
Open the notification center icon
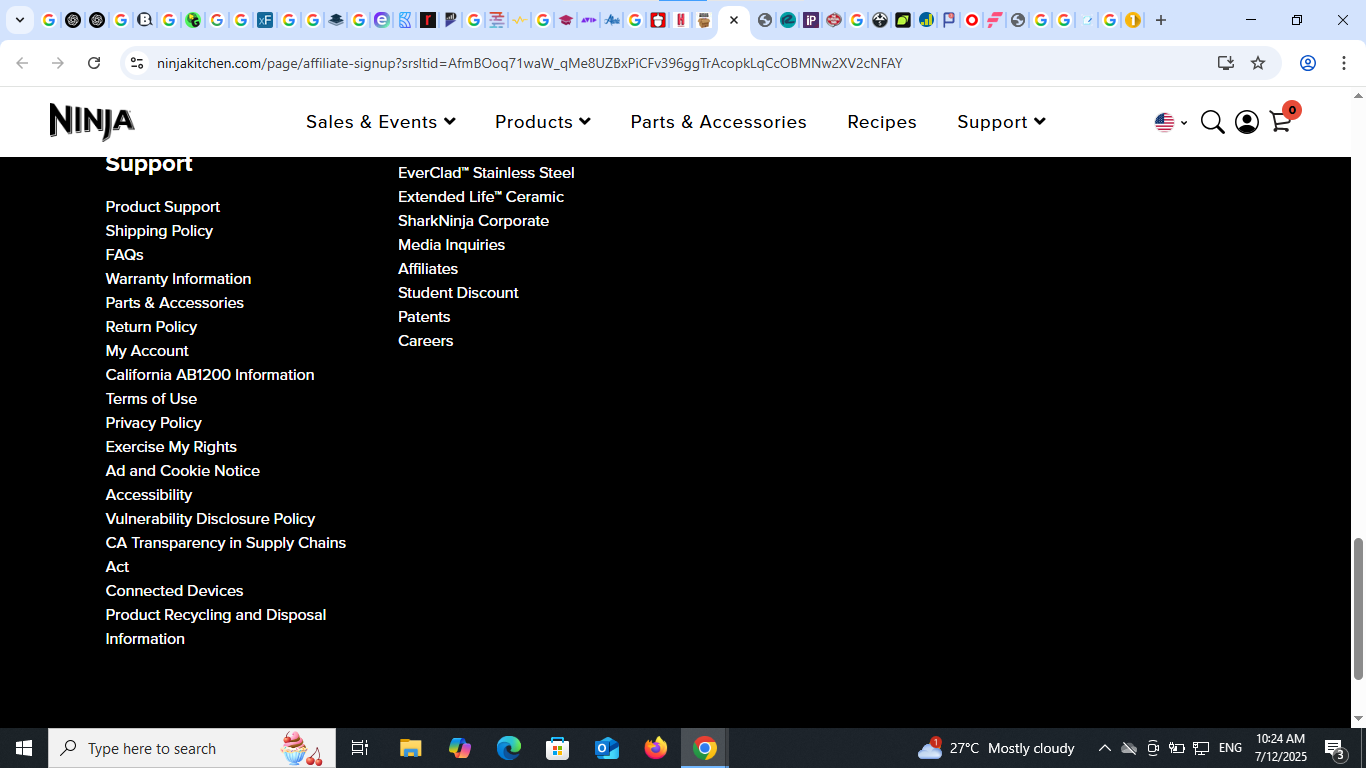pyautogui.click(x=1334, y=748)
